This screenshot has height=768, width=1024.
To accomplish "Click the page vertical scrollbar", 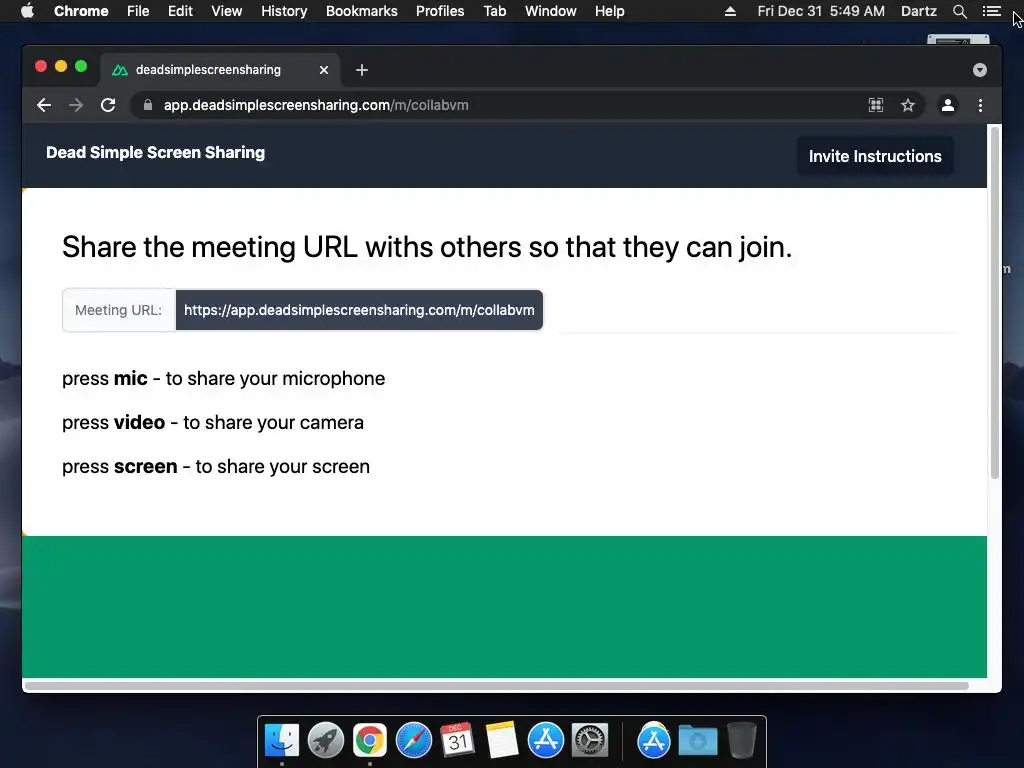I will pyautogui.click(x=995, y=303).
